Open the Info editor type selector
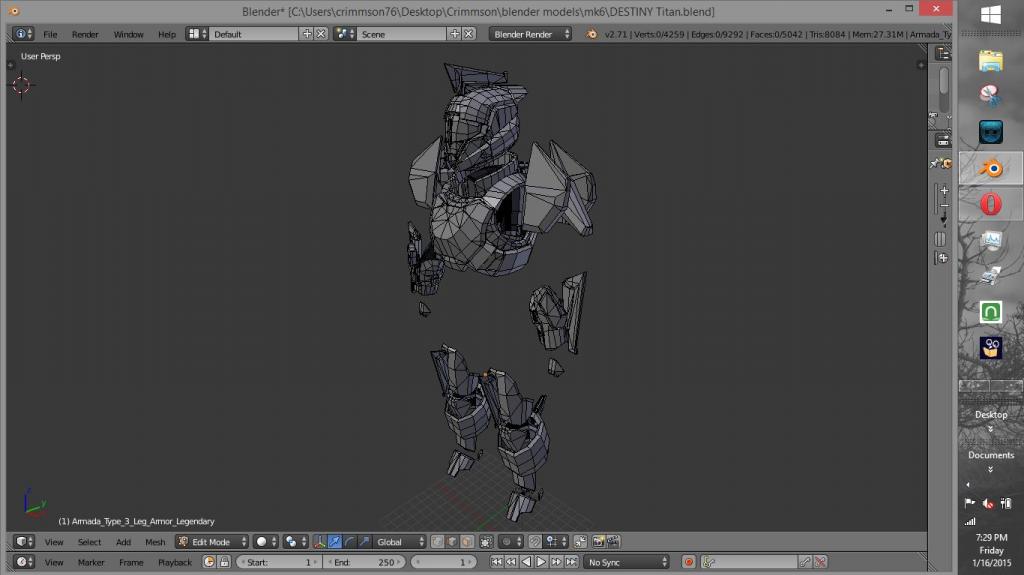The image size is (1024, 575). pyautogui.click(x=24, y=34)
